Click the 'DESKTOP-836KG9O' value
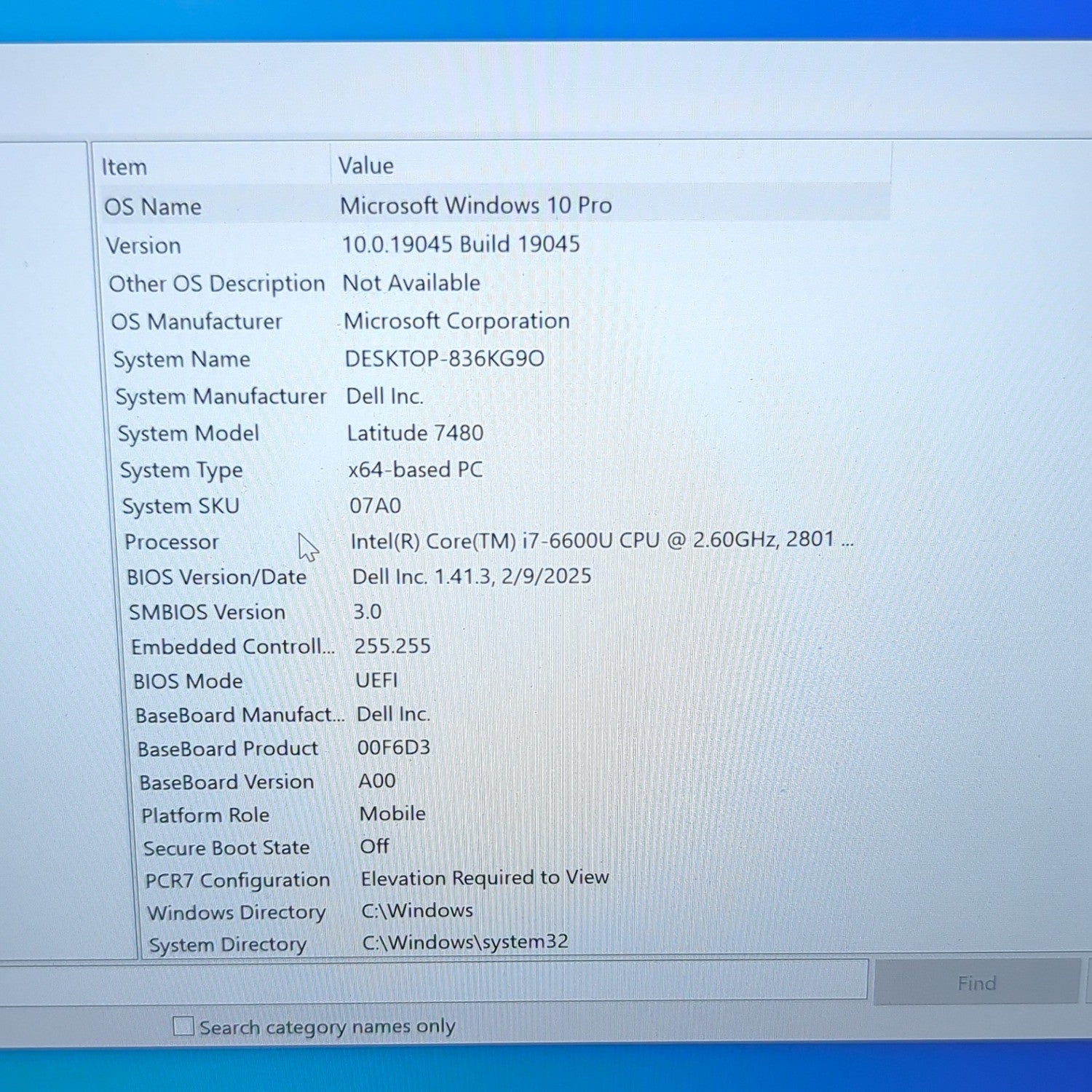Image resolution: width=1092 pixels, height=1092 pixels. click(x=445, y=358)
